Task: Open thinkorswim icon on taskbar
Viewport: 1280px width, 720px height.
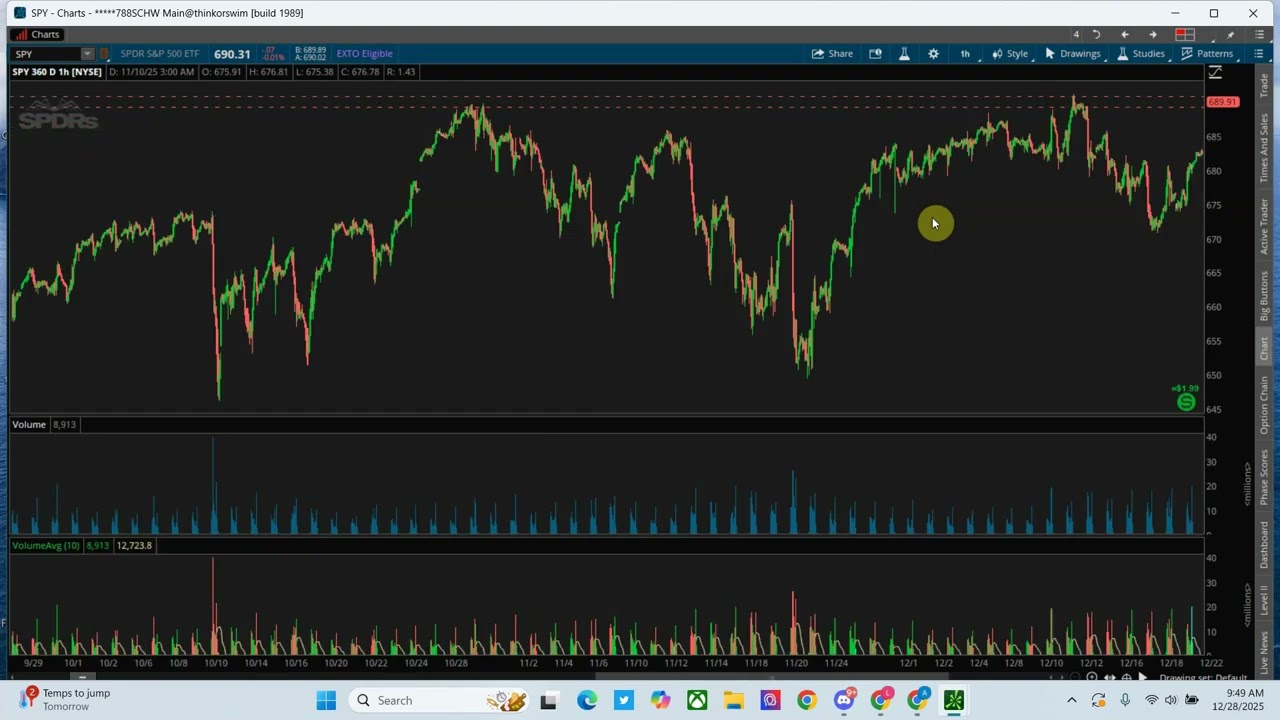Action: (954, 701)
